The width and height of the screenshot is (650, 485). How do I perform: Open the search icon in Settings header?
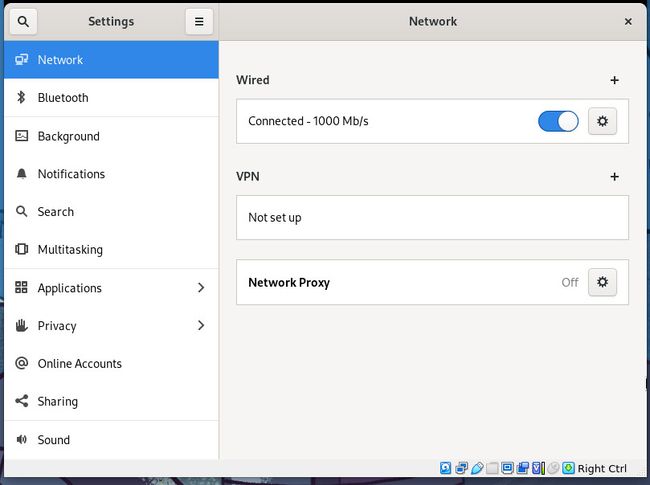point(23,22)
